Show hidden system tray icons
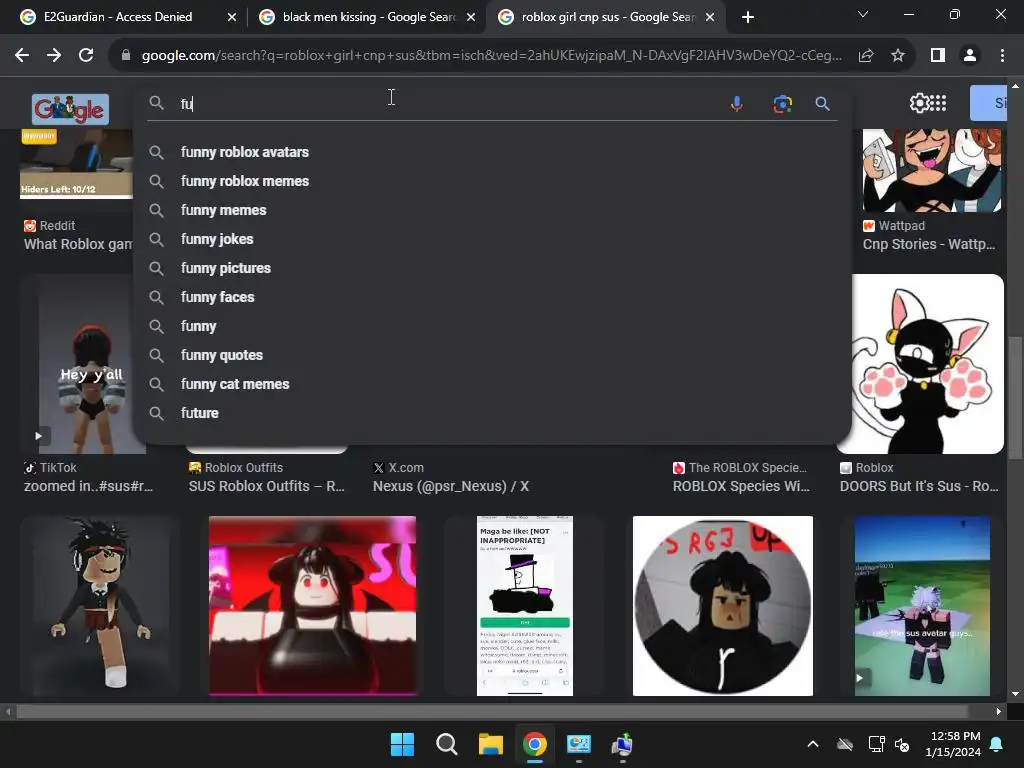 812,744
